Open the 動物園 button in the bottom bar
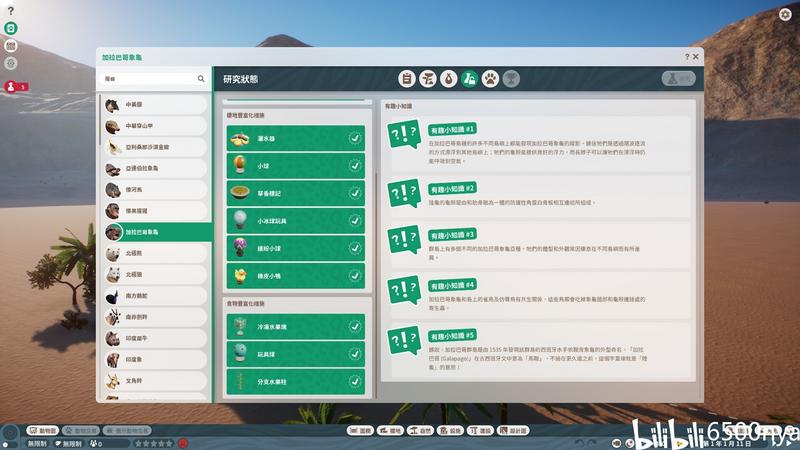The height and width of the screenshot is (450, 800). click(x=42, y=431)
